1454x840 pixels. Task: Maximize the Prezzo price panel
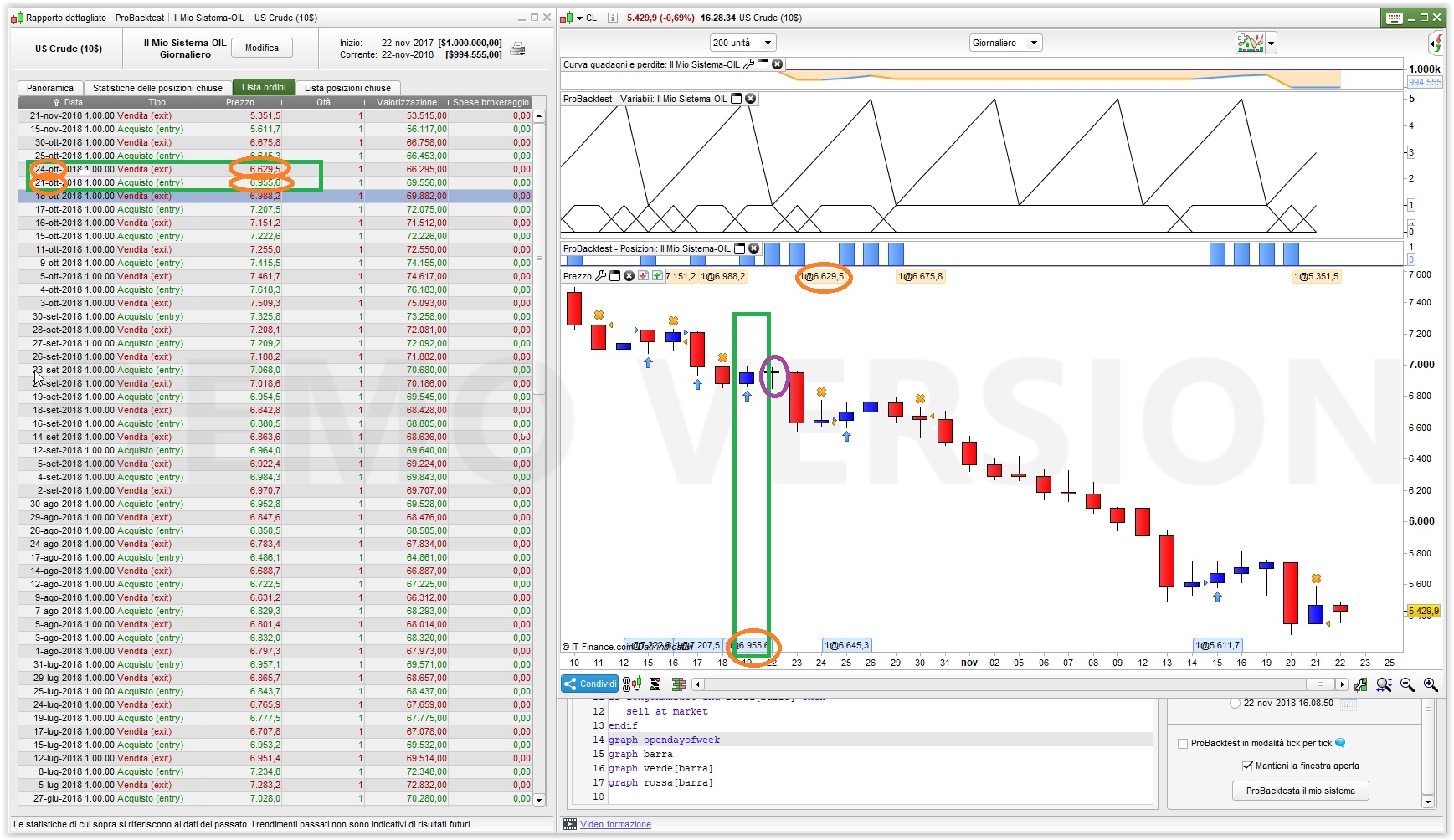(614, 276)
